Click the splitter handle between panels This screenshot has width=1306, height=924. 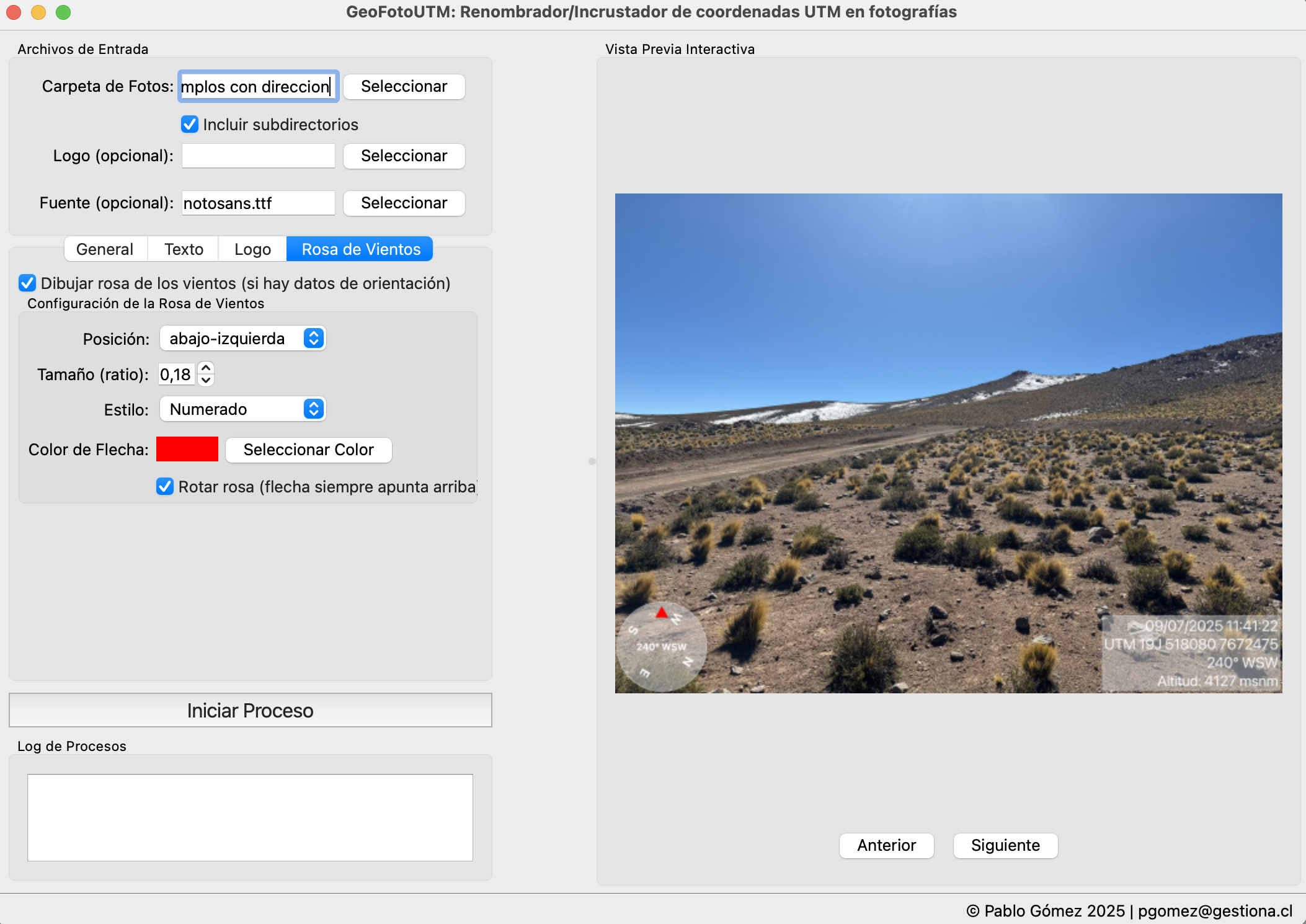[592, 461]
